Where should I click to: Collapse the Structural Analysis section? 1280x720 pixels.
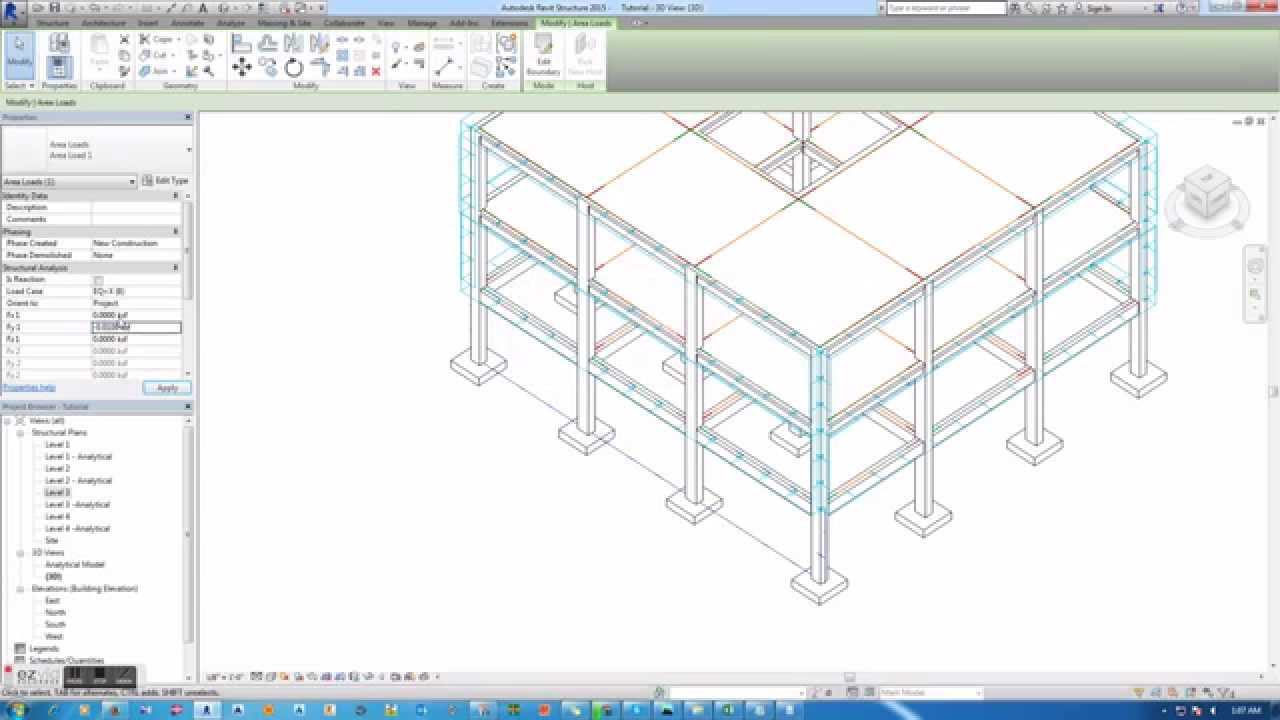coord(174,267)
